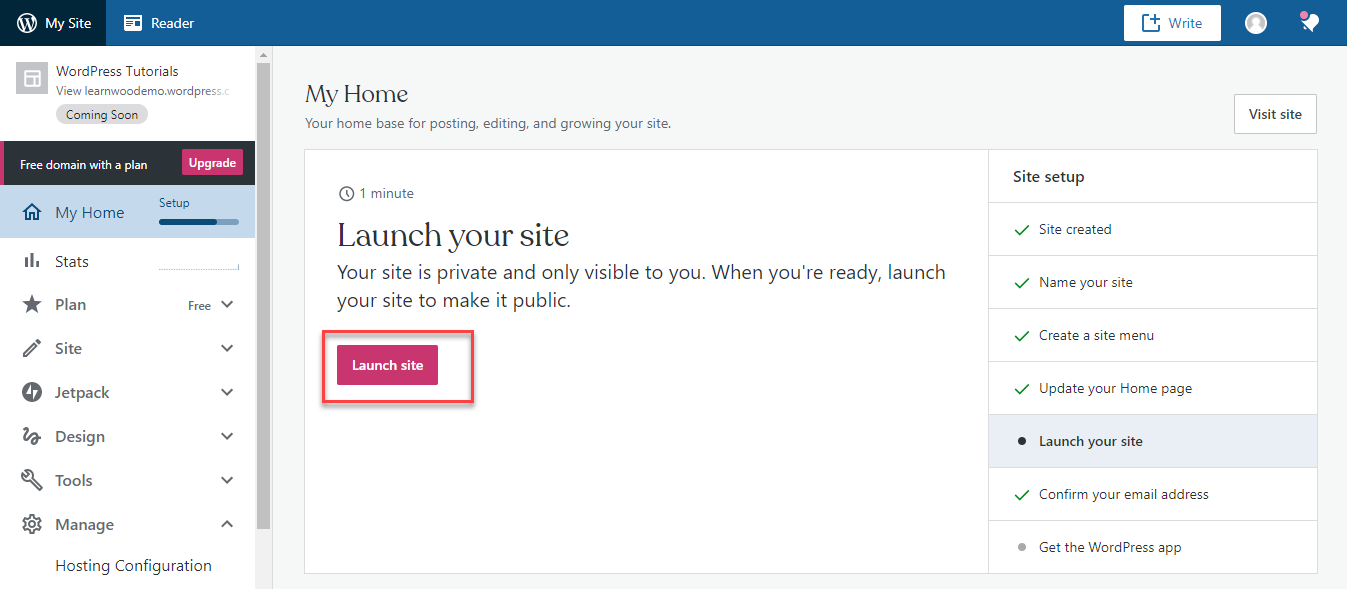Collapse the Manage section chevron
The width and height of the screenshot is (1347, 589).
click(x=227, y=525)
